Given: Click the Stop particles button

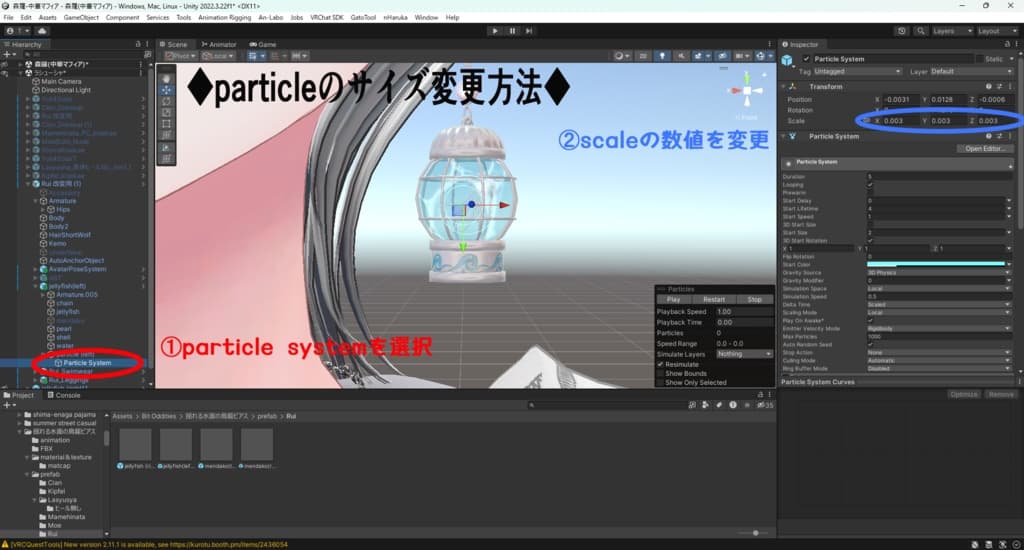Looking at the screenshot, I should tap(754, 299).
